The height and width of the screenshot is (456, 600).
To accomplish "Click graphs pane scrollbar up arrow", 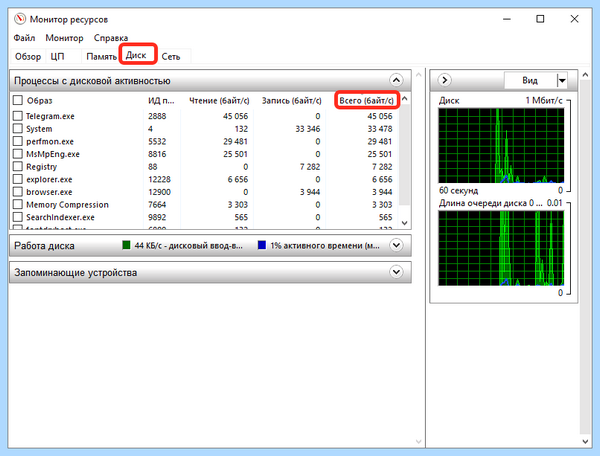I will point(585,75).
